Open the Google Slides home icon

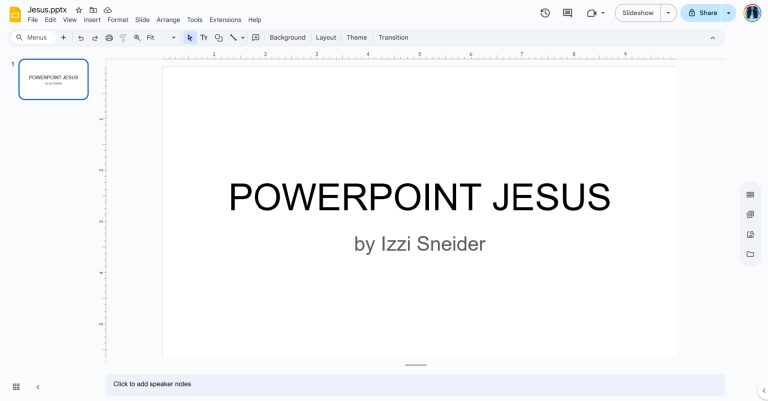[15, 14]
